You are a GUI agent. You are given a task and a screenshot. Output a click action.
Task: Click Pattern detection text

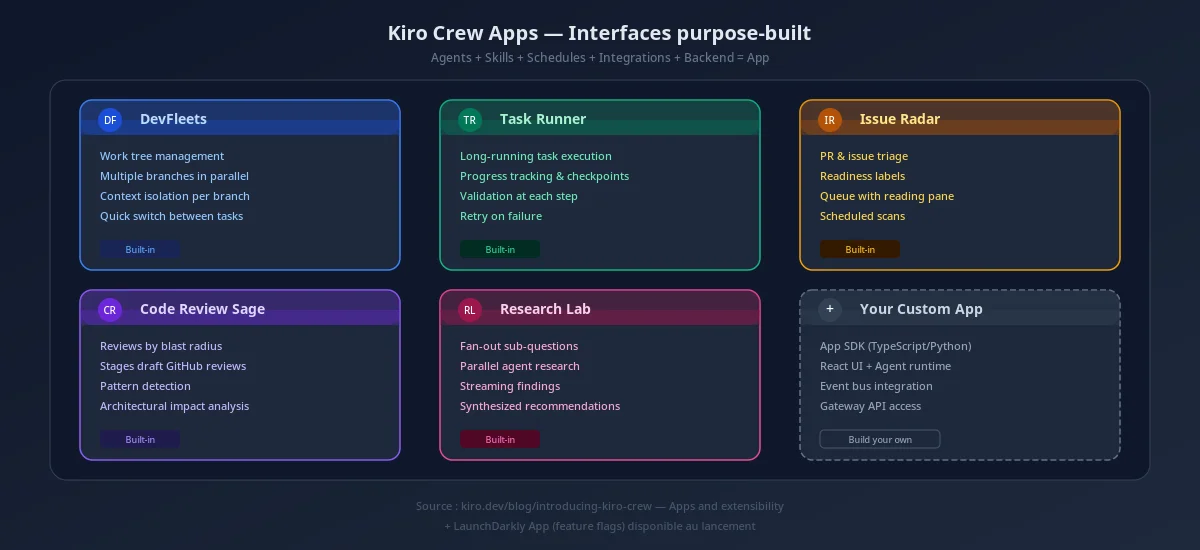(x=145, y=386)
